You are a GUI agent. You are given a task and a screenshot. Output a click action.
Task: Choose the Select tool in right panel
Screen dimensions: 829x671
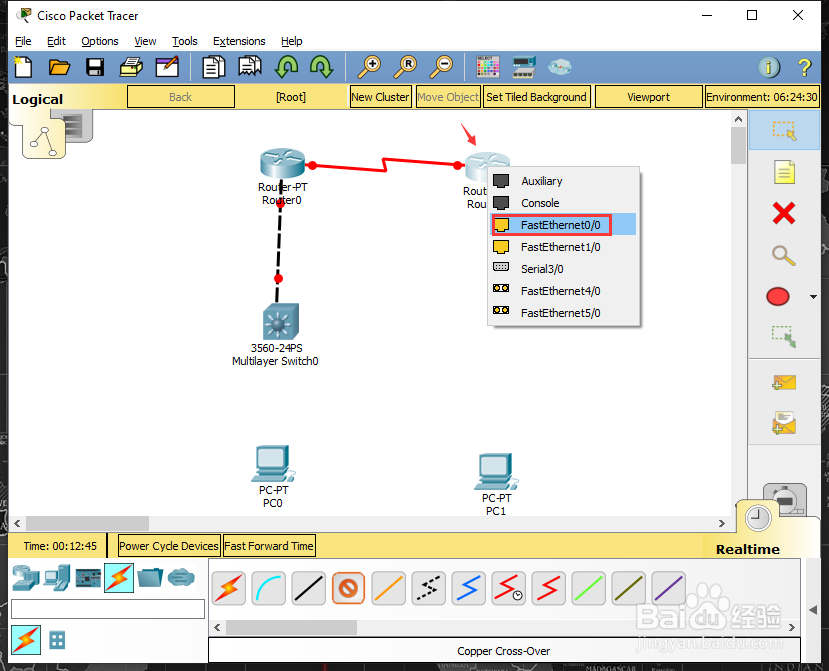point(784,131)
